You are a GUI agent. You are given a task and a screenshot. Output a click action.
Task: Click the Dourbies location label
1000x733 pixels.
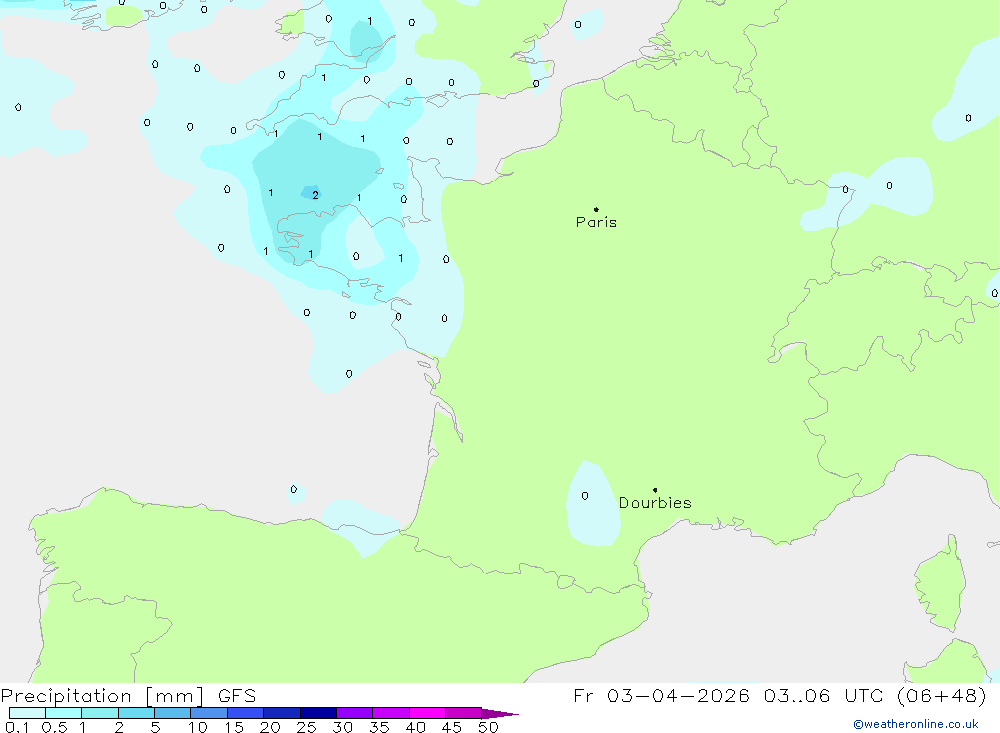point(655,503)
